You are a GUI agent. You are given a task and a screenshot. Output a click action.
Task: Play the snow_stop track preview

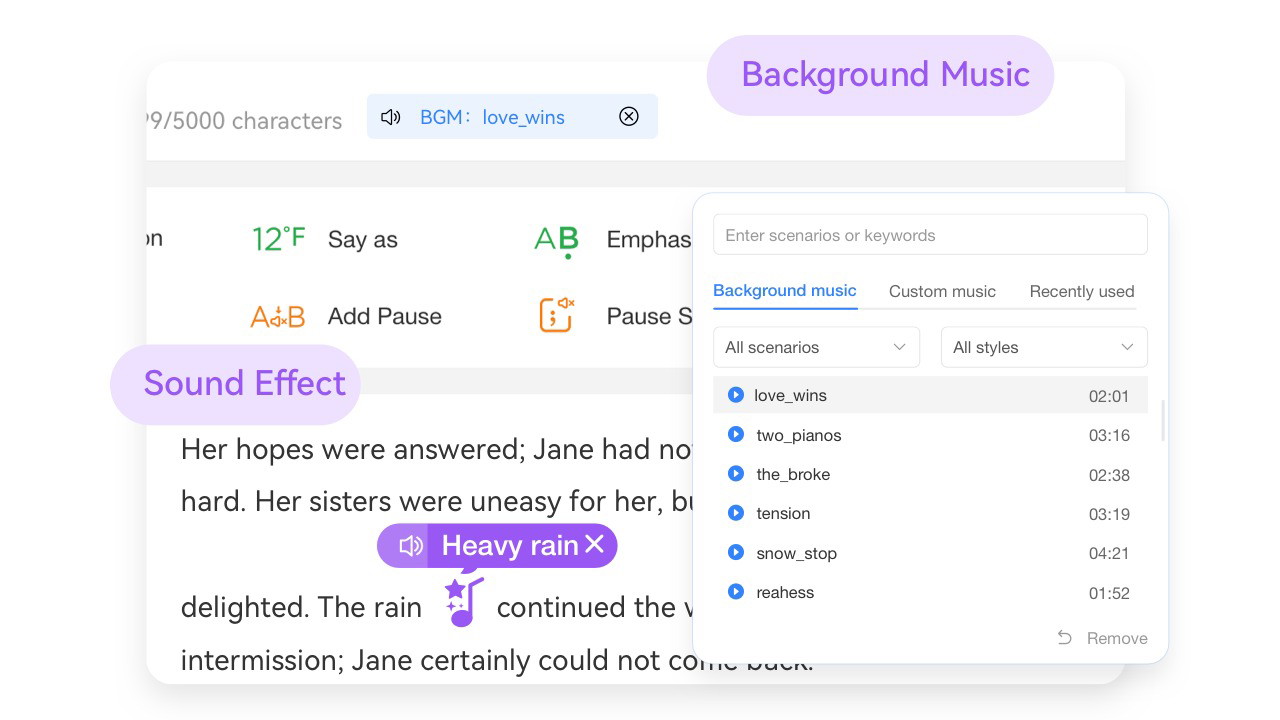coord(735,553)
